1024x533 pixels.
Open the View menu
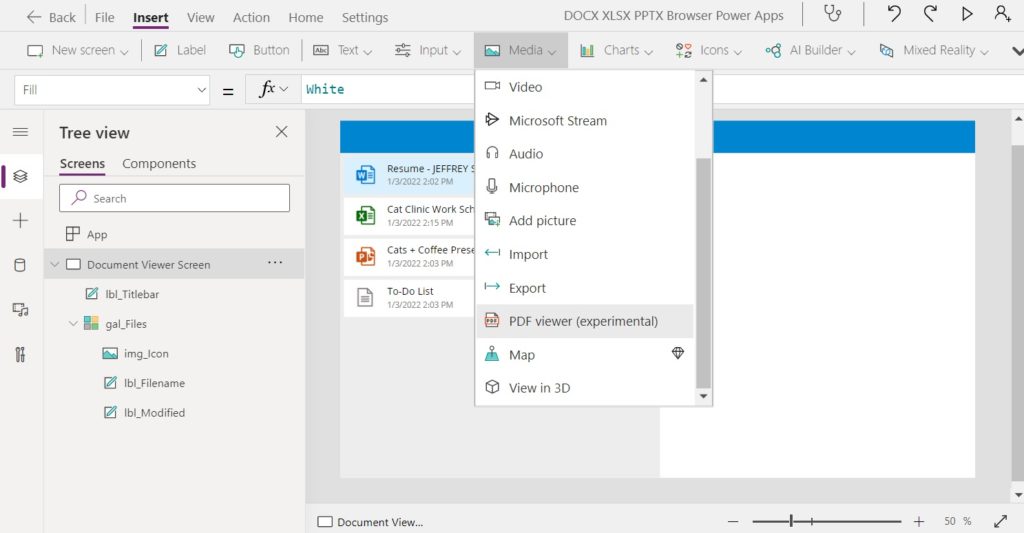point(200,18)
